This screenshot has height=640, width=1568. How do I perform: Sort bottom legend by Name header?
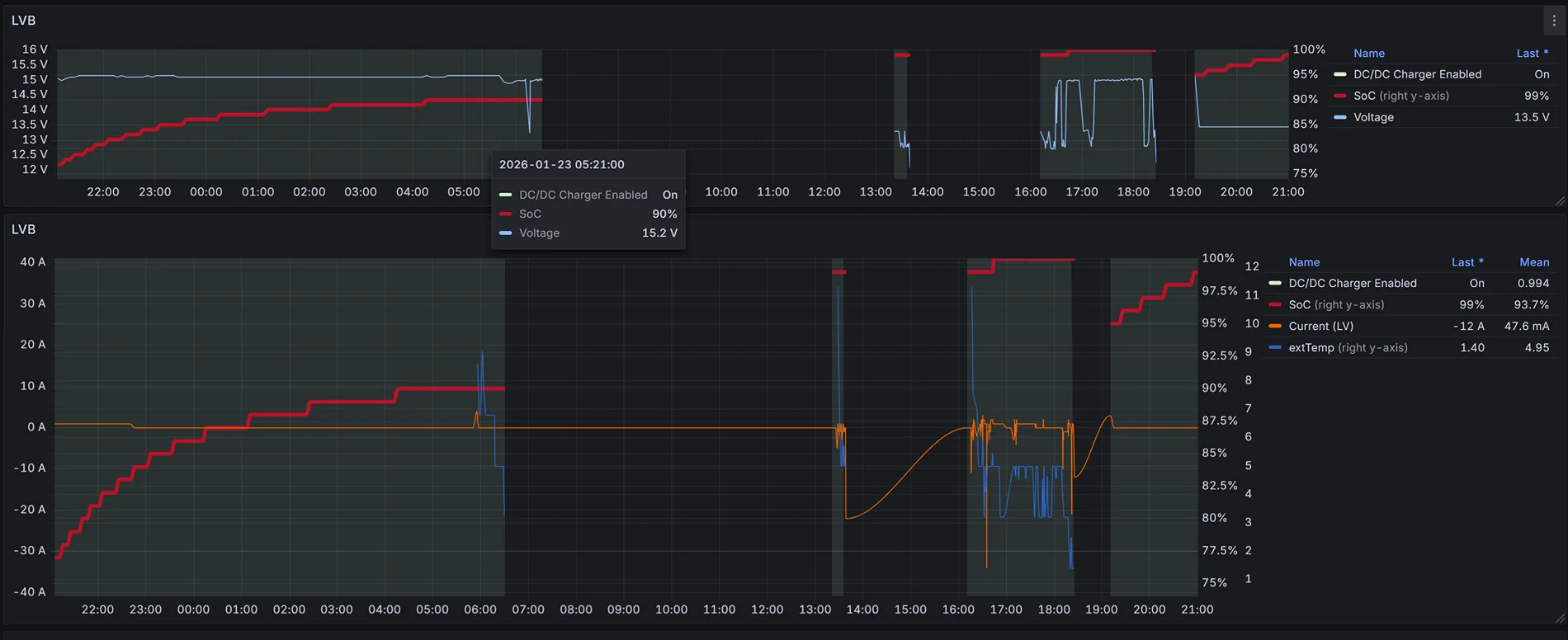(x=1304, y=262)
